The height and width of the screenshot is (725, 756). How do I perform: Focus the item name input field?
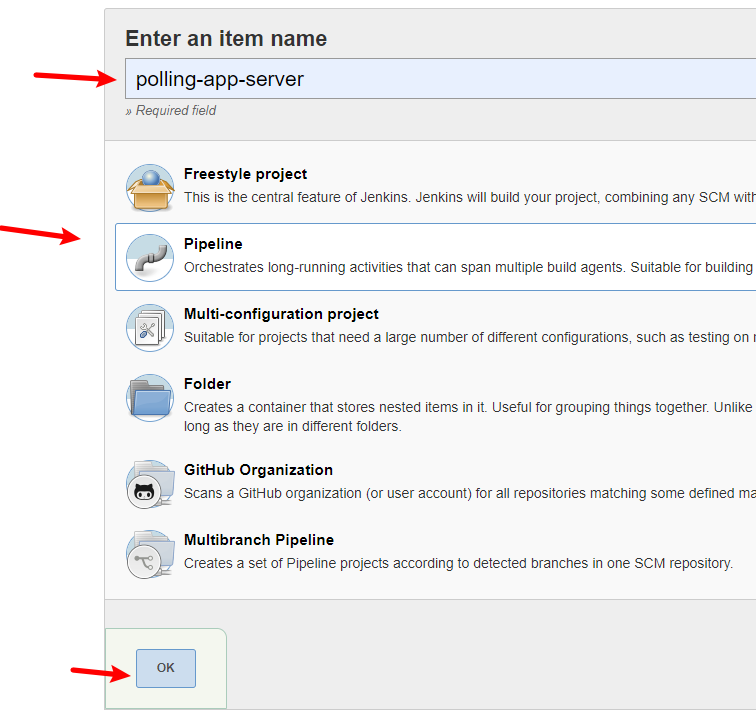pyautogui.click(x=440, y=79)
